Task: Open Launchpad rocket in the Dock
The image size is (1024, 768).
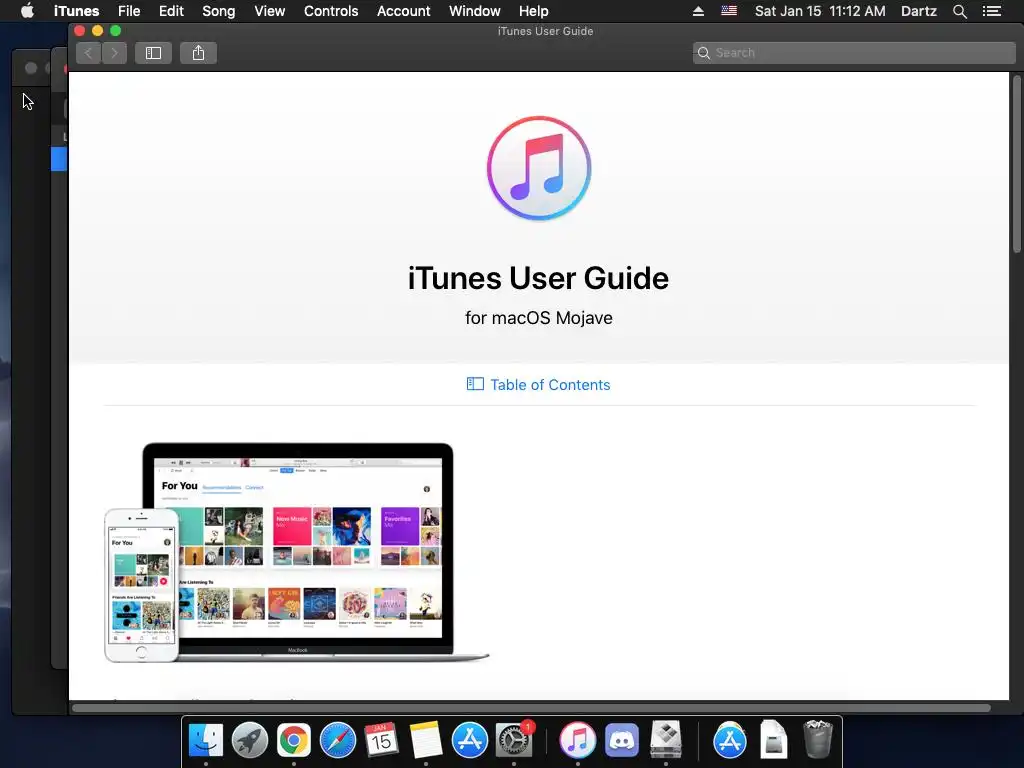Action: (249, 740)
